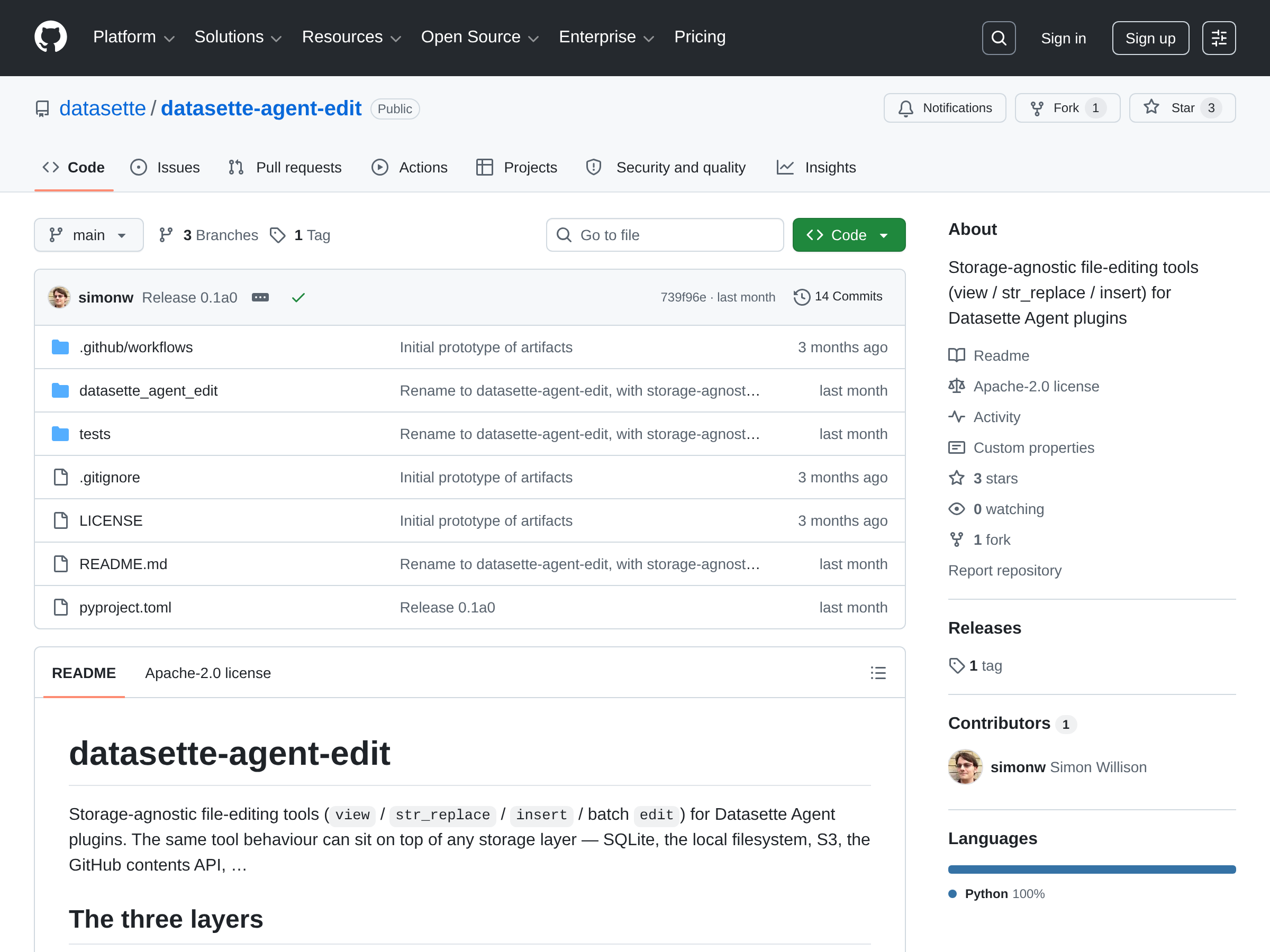Switch to the Pull requests tab
1270x952 pixels.
285,167
